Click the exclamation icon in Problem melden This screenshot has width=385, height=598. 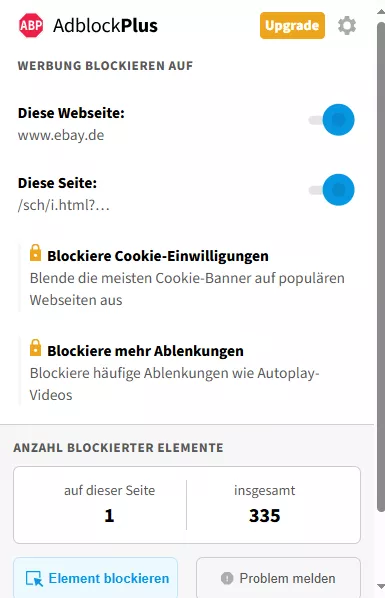(227, 578)
